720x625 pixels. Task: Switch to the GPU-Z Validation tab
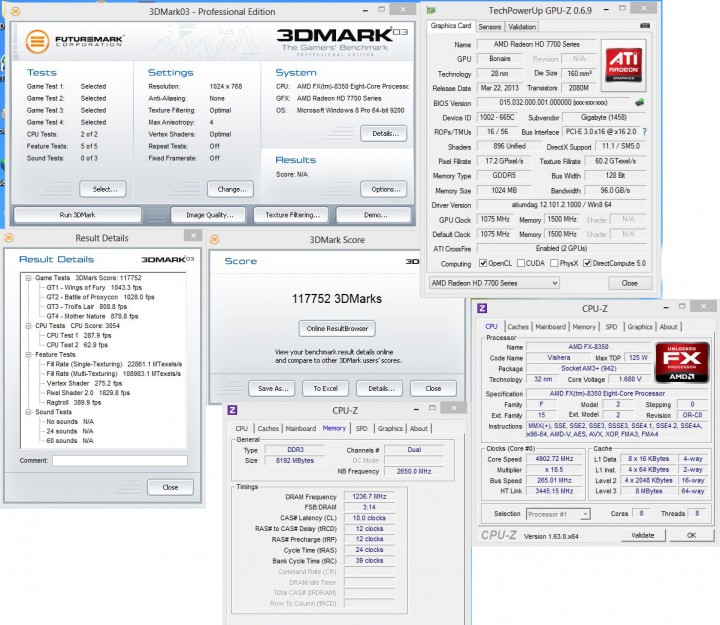(x=522, y=27)
